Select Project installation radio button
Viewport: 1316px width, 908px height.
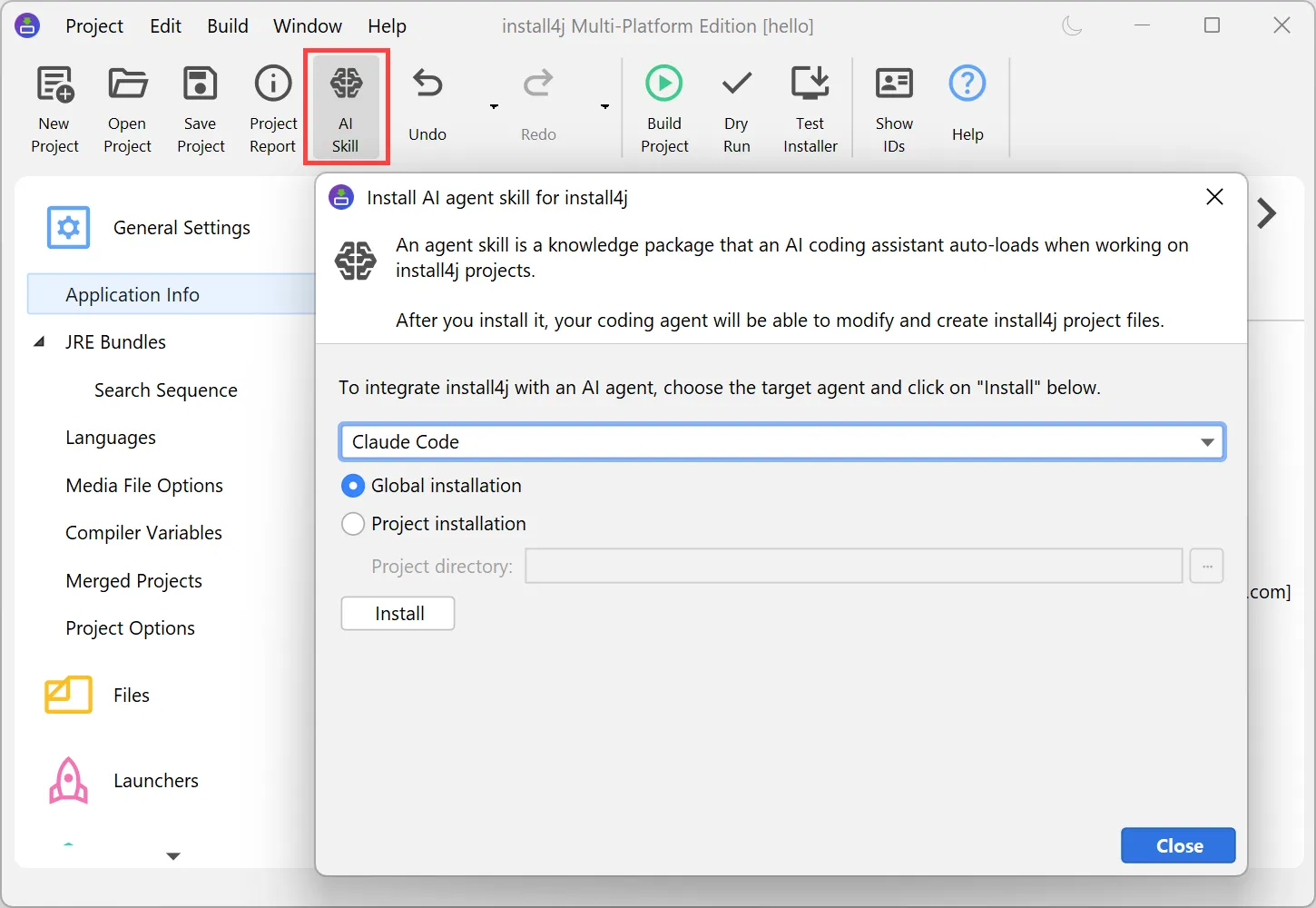(x=353, y=524)
